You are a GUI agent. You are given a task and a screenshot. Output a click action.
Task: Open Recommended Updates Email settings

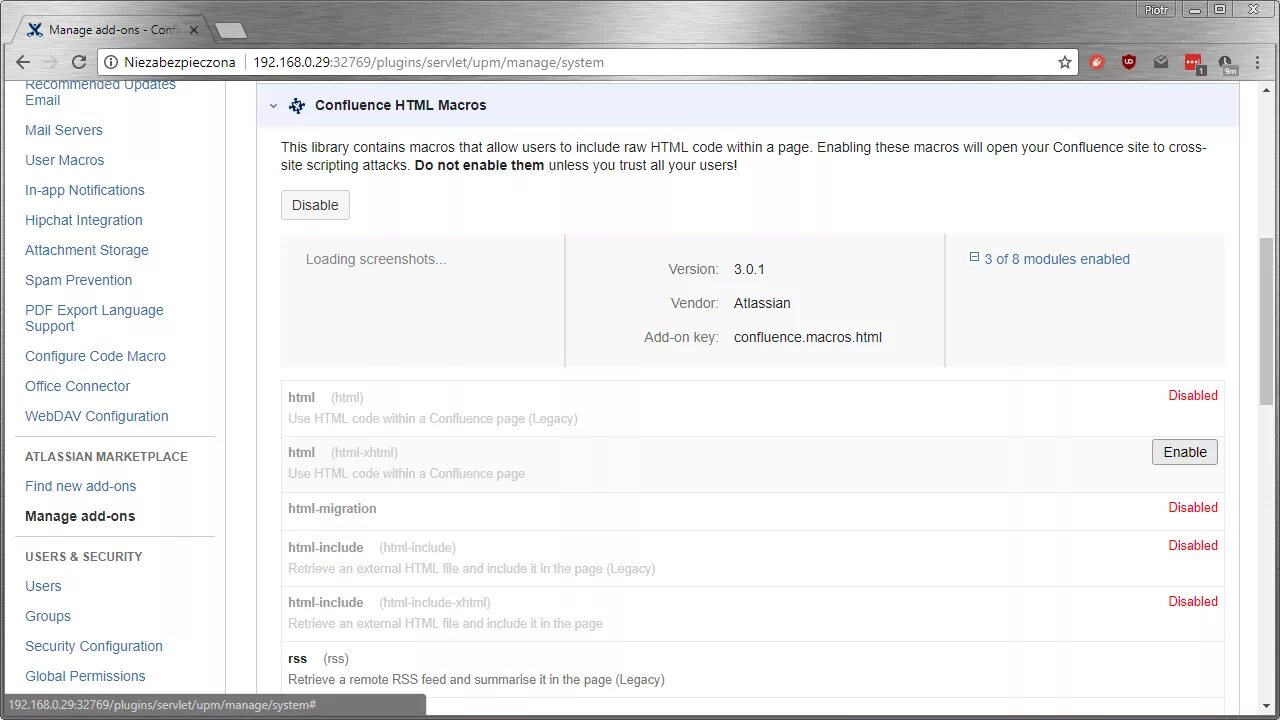click(100, 92)
